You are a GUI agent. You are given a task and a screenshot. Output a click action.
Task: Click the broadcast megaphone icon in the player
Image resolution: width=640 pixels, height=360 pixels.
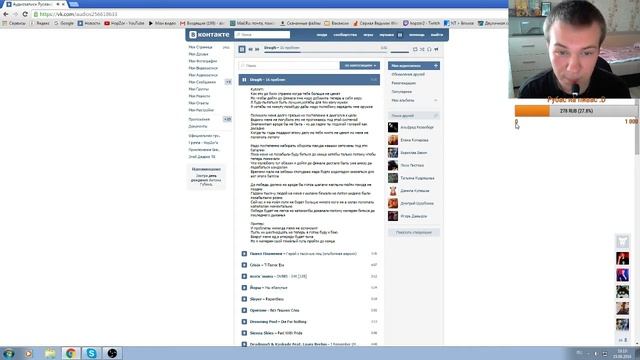click(x=436, y=49)
